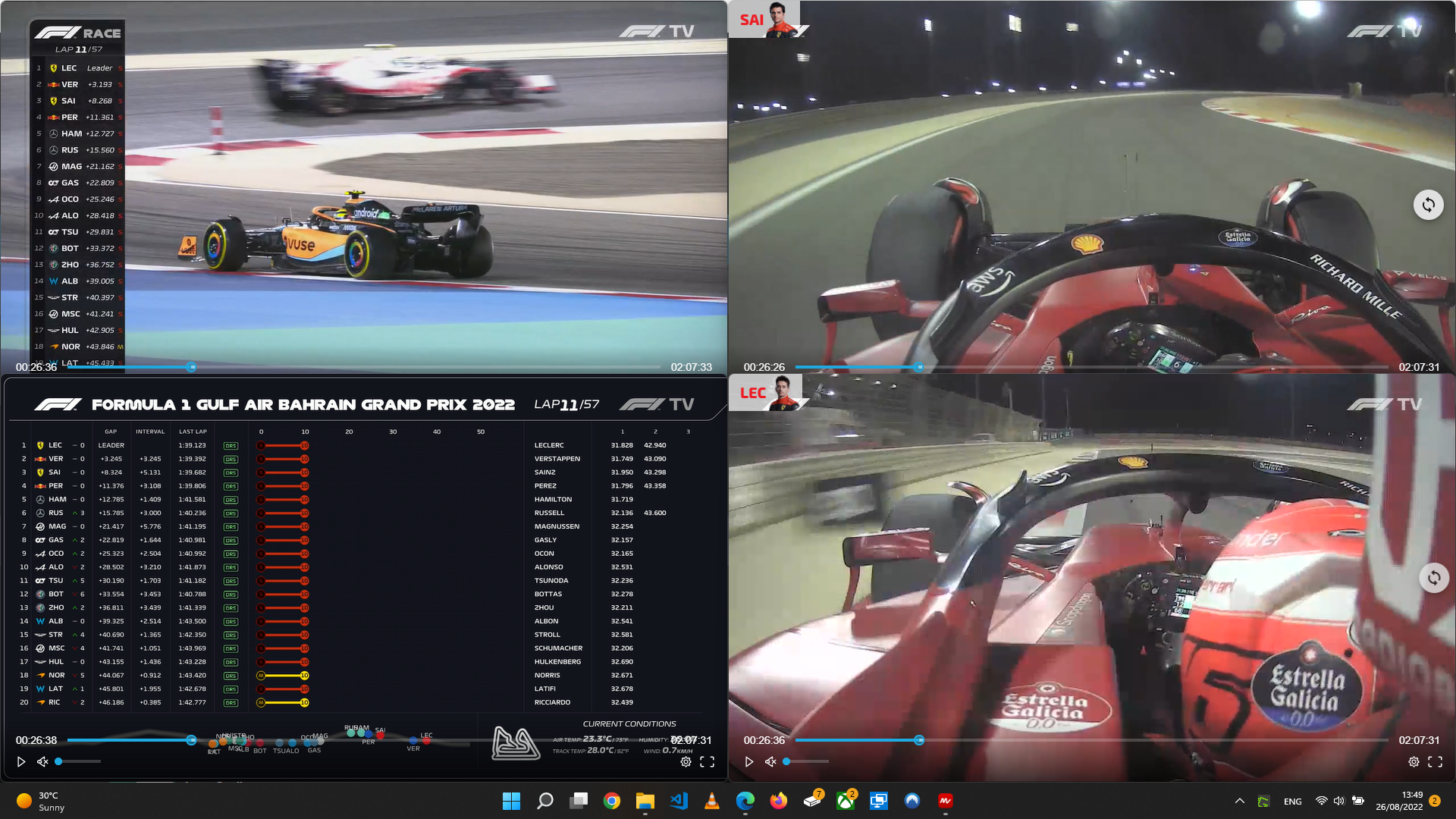Seek the SAI onboard progress handle
Image resolution: width=1456 pixels, height=819 pixels.
tap(918, 367)
